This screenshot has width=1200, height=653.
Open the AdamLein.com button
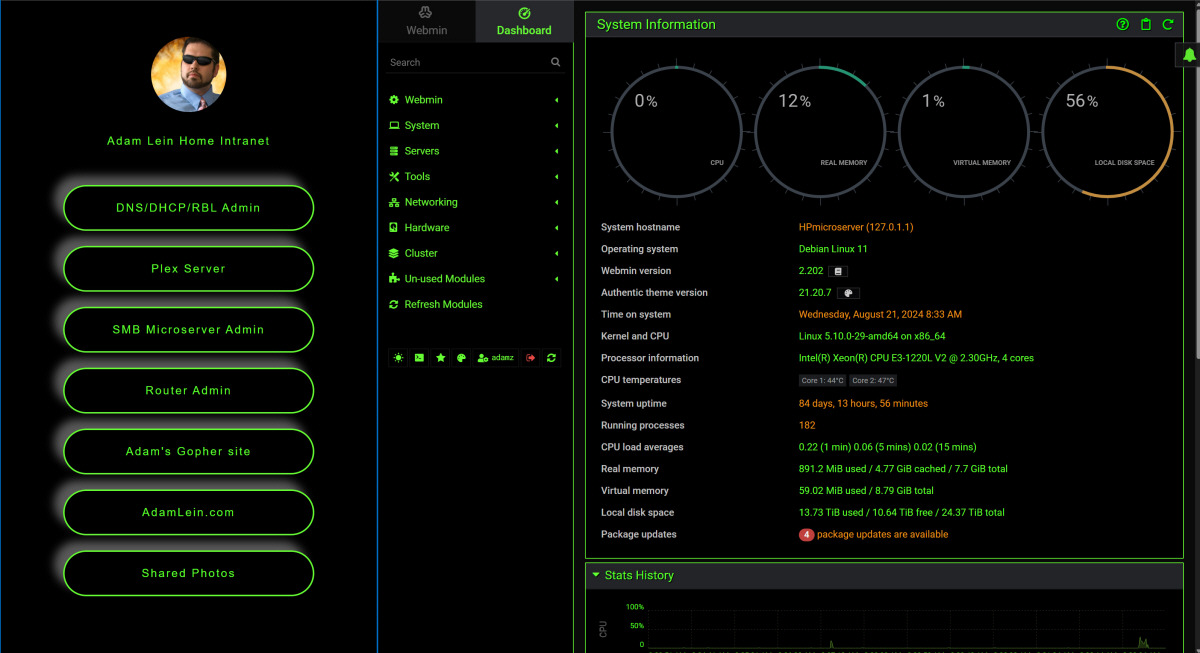[x=188, y=513]
